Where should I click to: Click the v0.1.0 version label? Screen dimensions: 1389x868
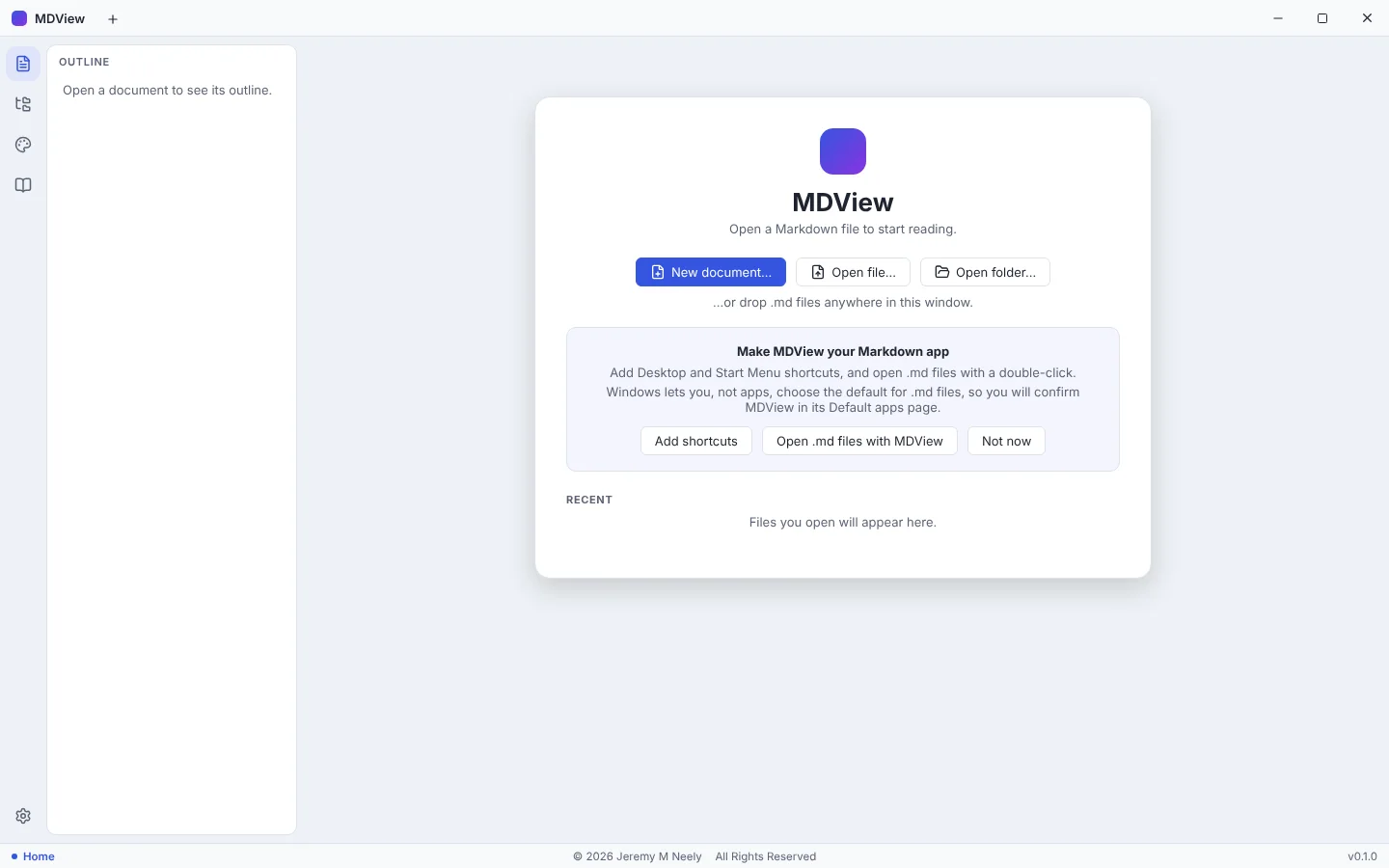coord(1362,856)
